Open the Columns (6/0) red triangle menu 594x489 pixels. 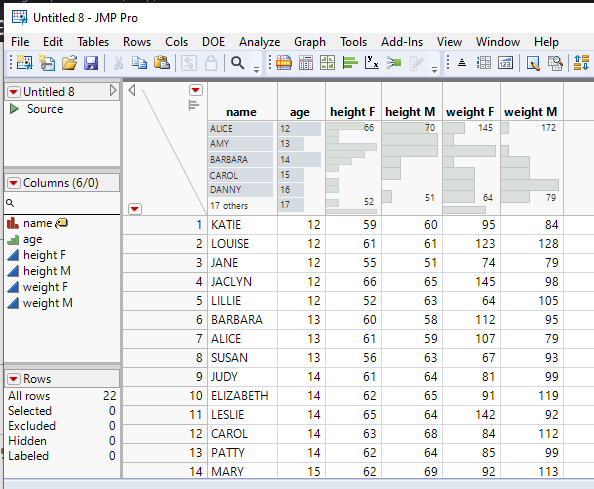pos(14,183)
